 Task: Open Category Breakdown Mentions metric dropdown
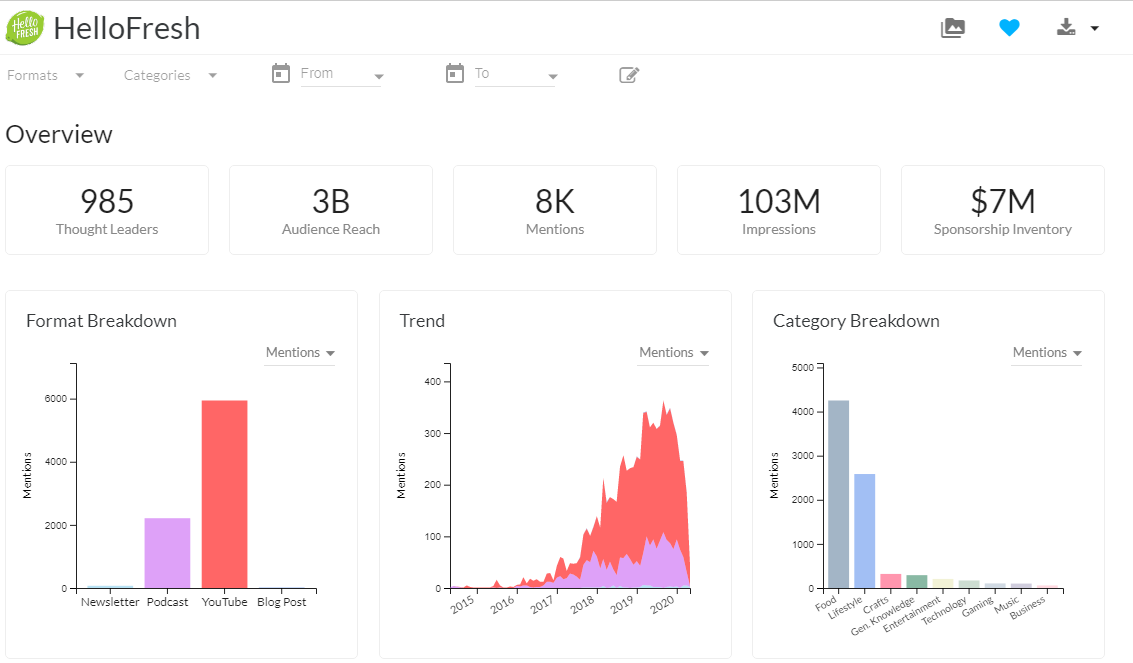coord(1047,353)
